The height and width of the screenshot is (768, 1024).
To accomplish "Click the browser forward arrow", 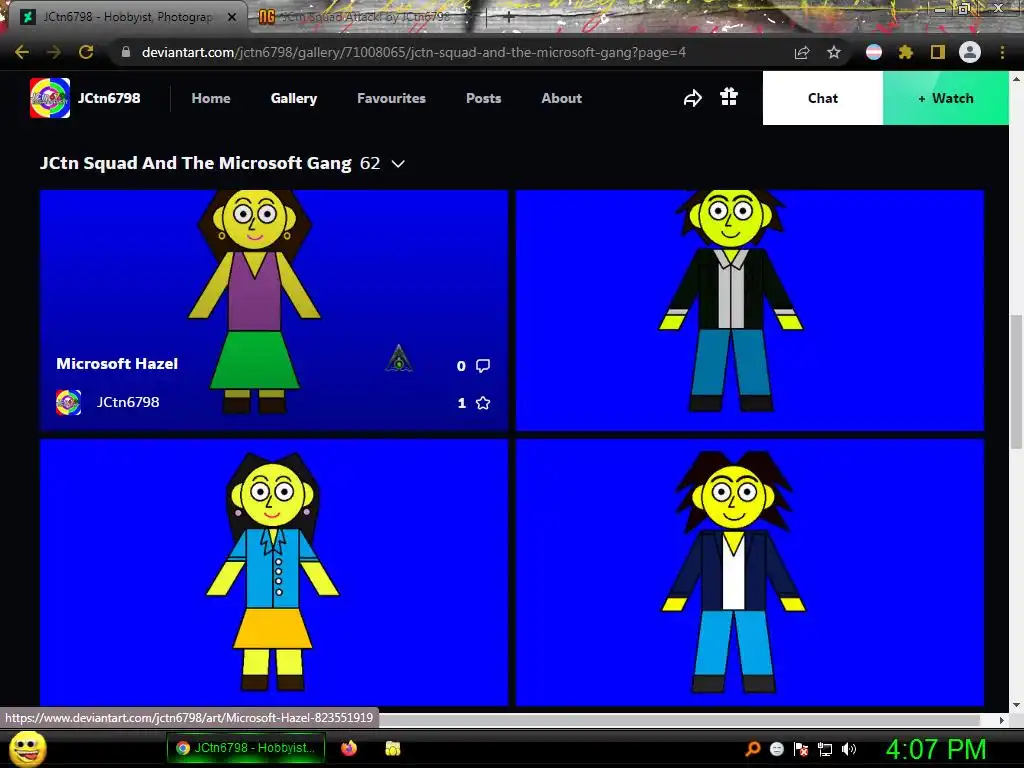I will click(54, 52).
